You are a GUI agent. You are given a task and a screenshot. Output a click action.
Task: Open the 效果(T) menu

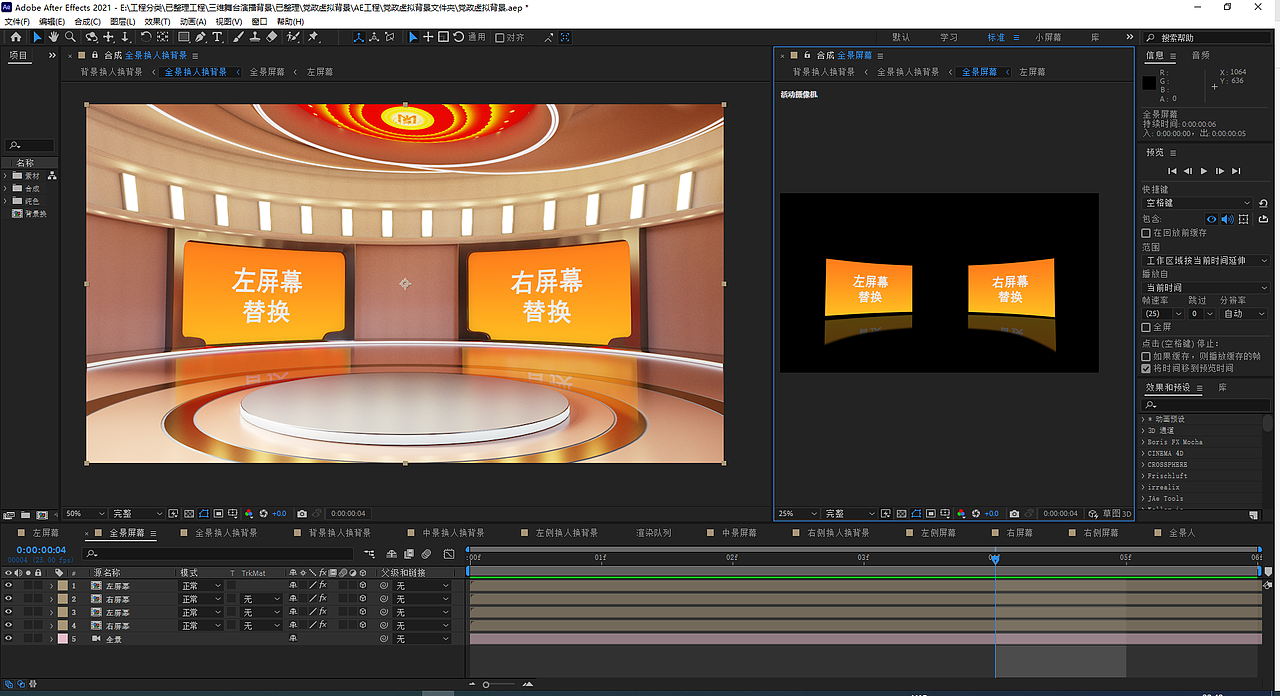157,21
